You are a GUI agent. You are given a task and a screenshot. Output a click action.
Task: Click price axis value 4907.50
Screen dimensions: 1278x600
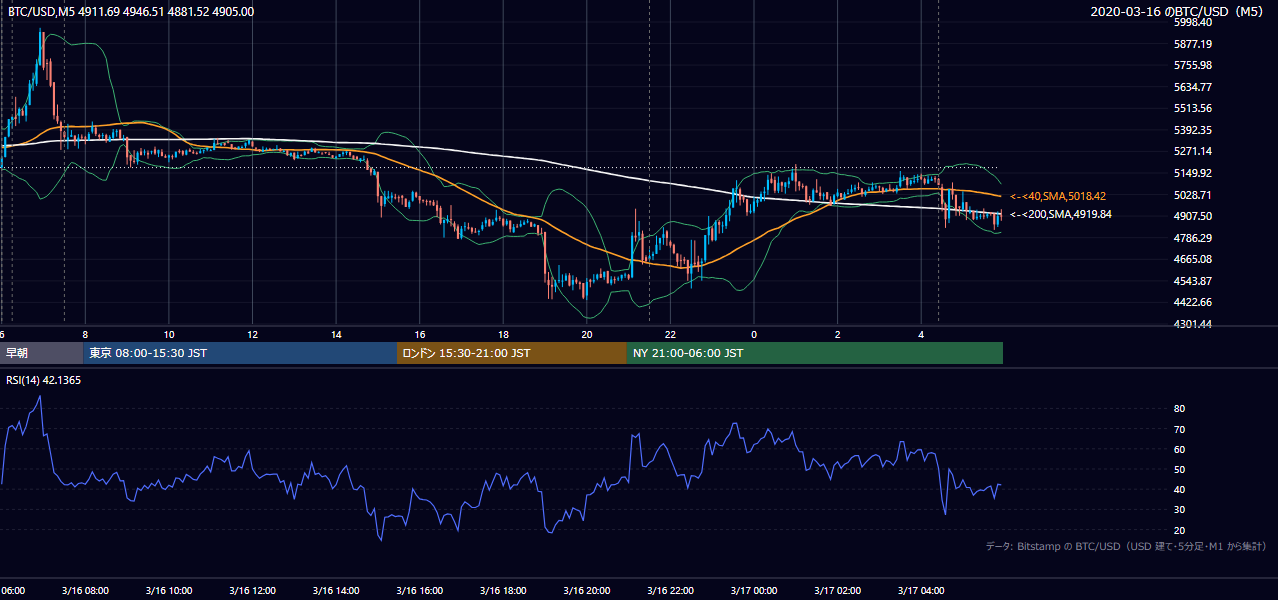tap(1193, 216)
